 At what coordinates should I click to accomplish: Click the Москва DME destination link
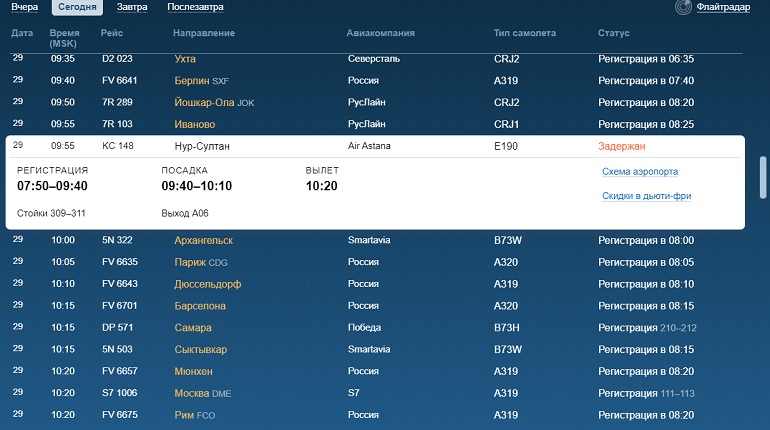point(202,393)
